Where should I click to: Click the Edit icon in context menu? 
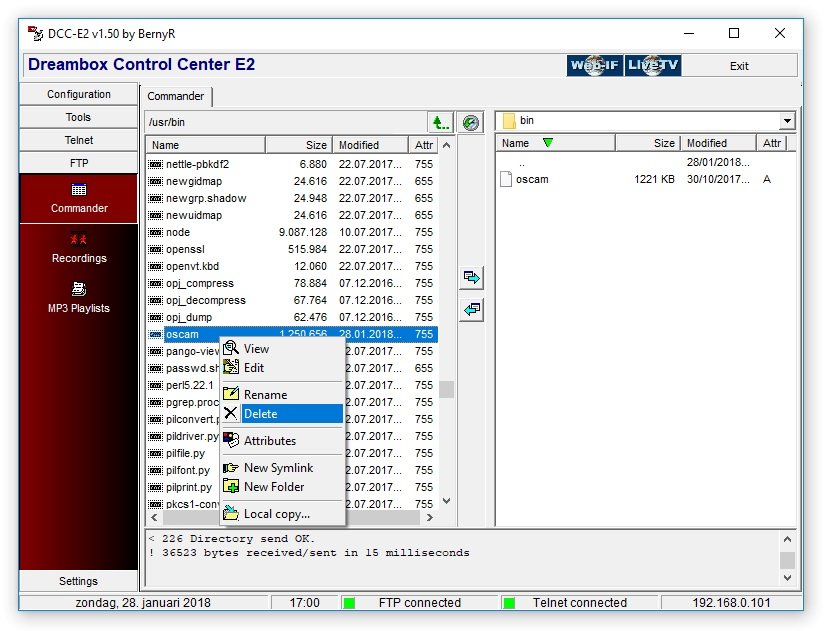click(x=231, y=367)
